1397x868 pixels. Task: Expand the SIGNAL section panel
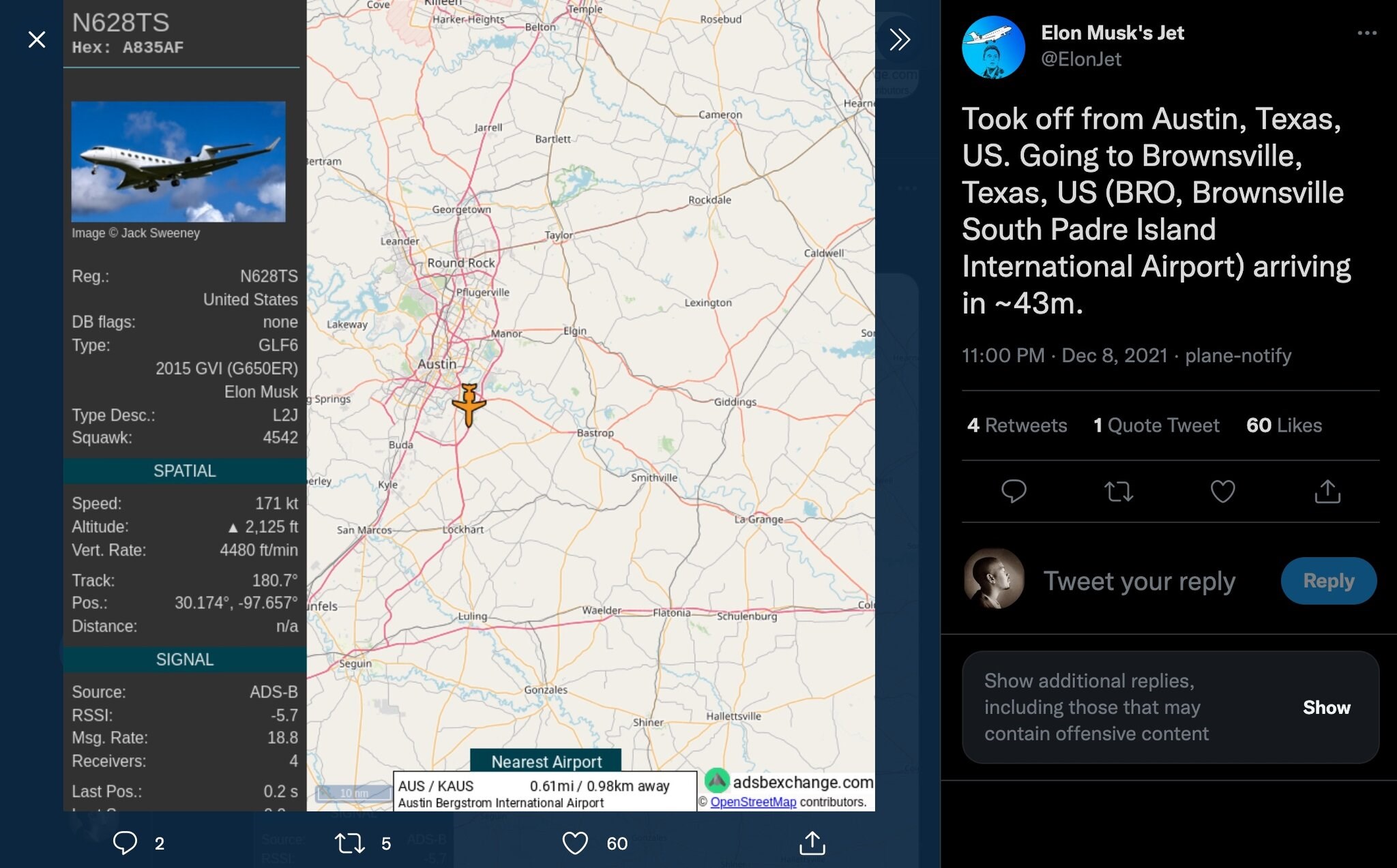[x=185, y=658]
